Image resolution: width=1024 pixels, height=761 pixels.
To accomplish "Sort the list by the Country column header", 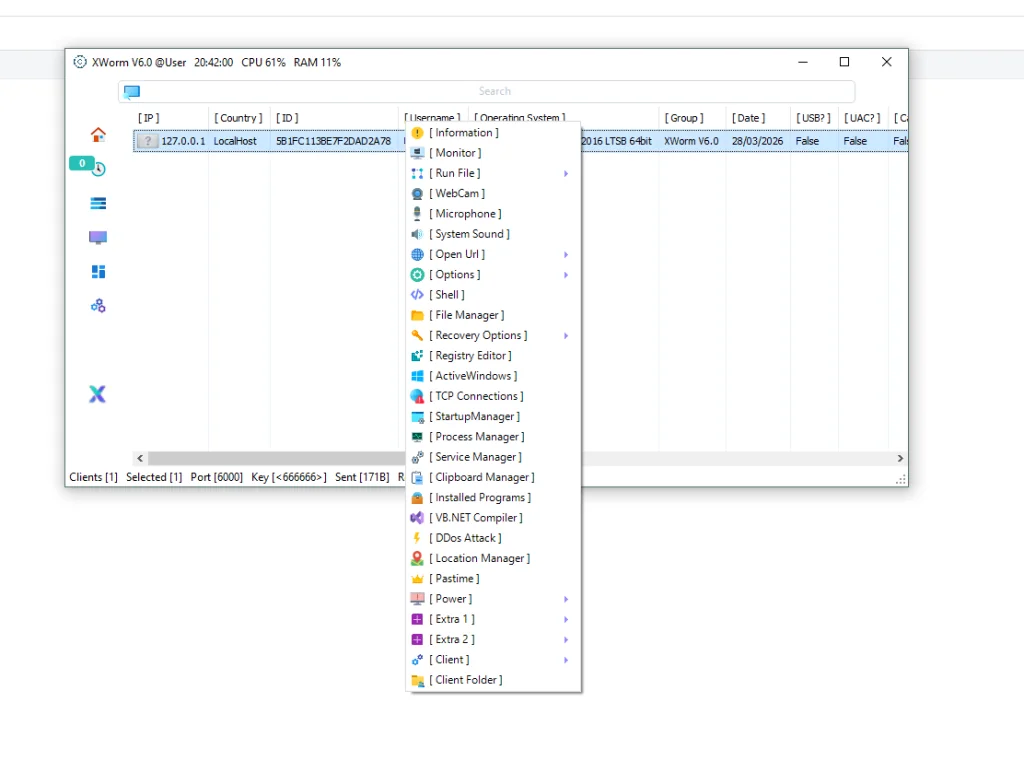I will coord(238,118).
